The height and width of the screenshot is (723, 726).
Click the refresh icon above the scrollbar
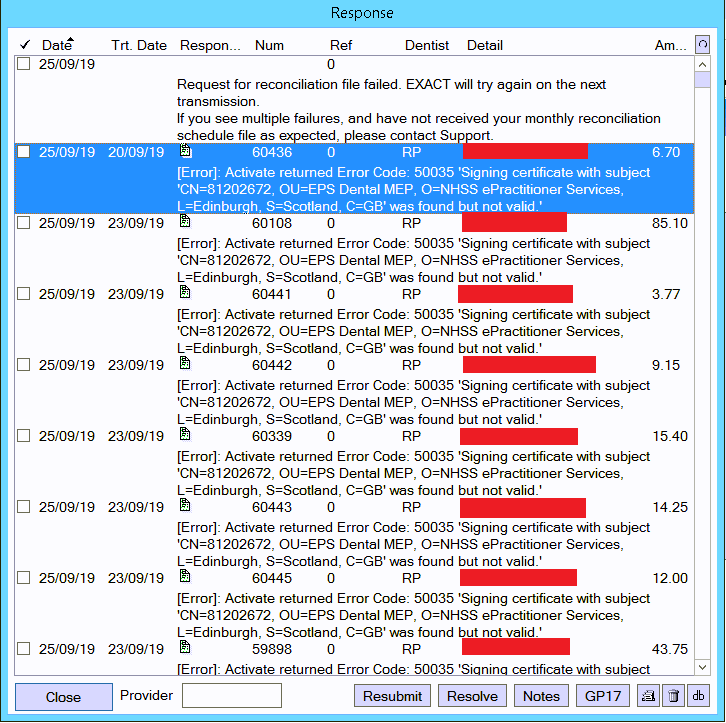[x=703, y=45]
